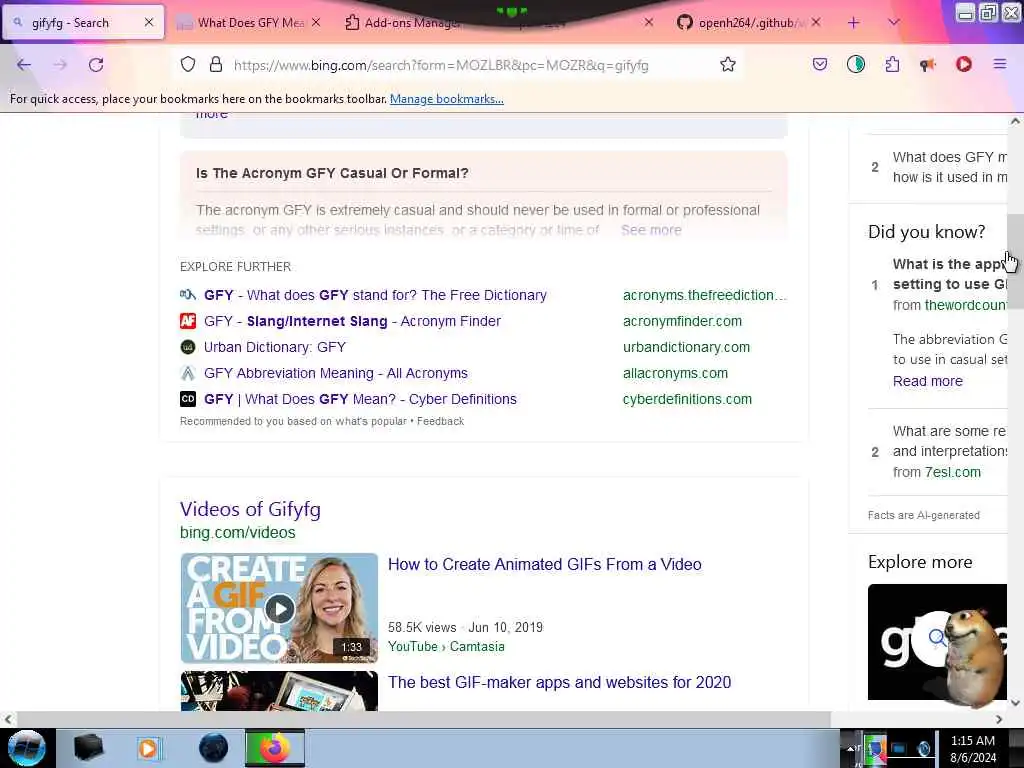Click the vertical scrollbar down arrow
The image size is (1024, 768).
point(1015,703)
